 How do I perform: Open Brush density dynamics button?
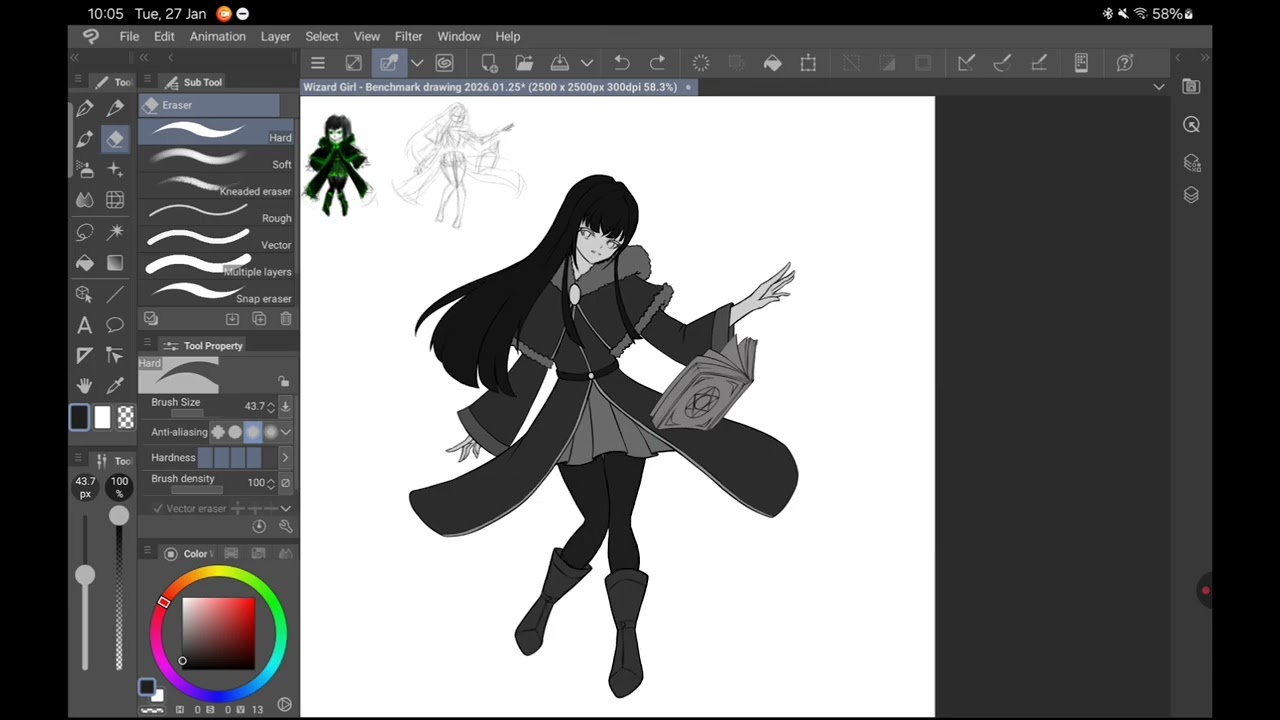pos(285,482)
